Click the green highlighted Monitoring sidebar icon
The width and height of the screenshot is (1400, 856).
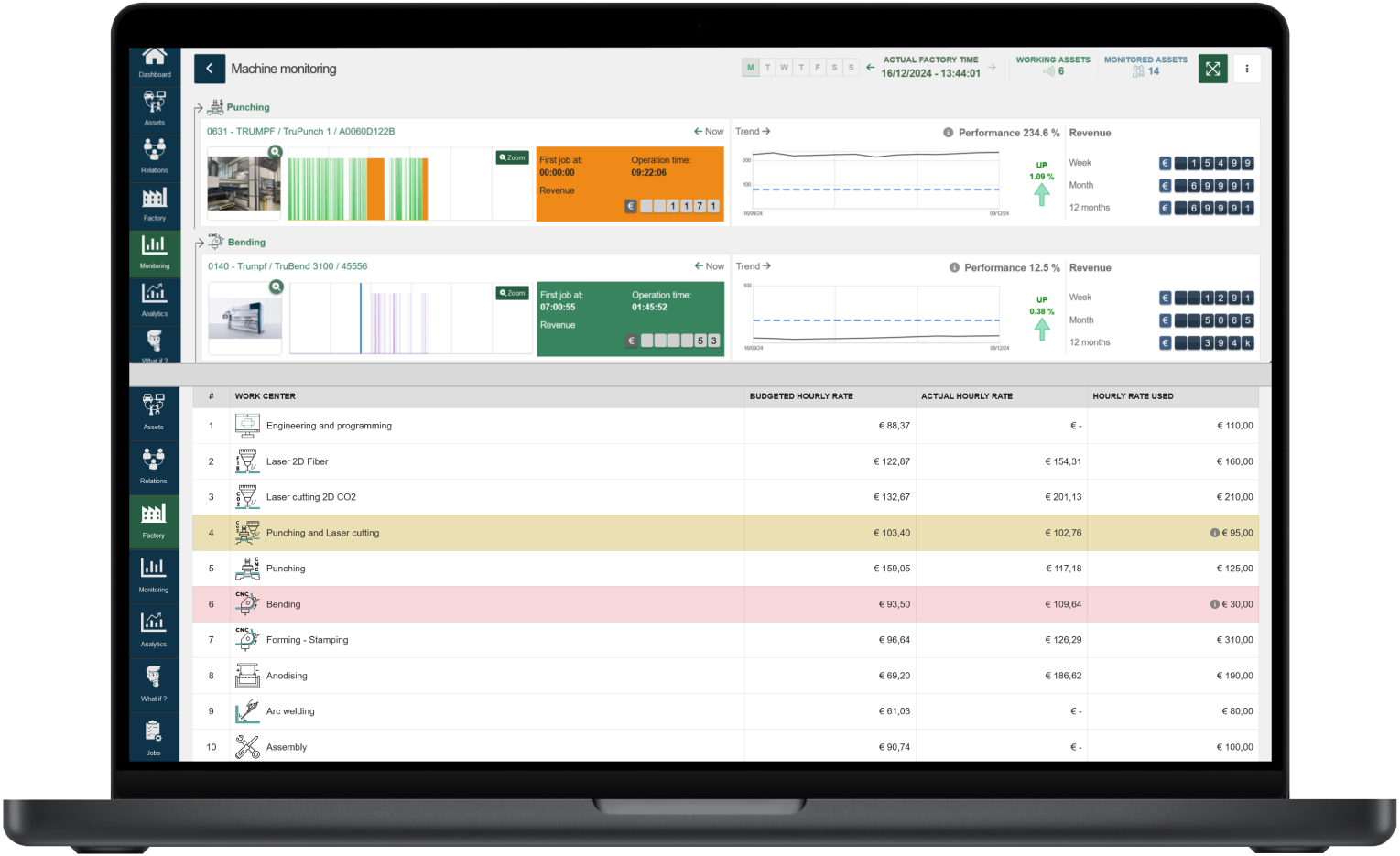[x=154, y=252]
